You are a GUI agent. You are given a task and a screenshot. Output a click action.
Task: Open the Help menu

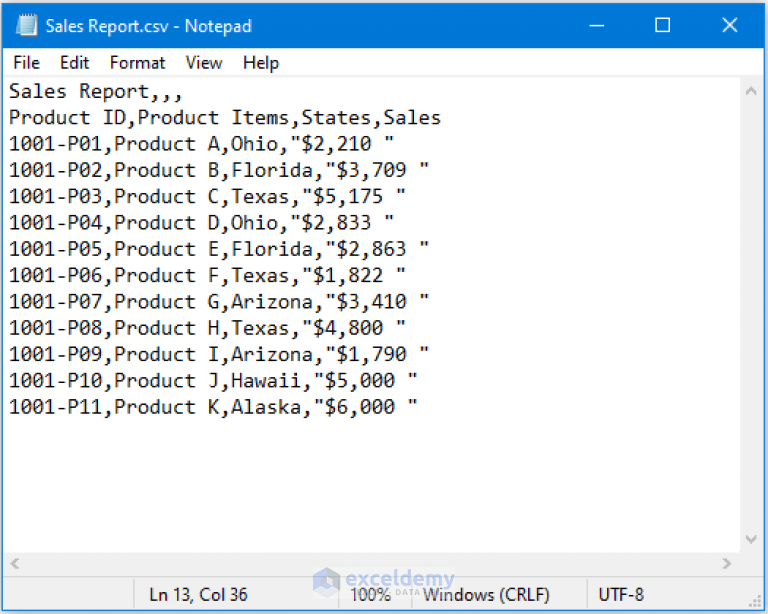pyautogui.click(x=261, y=63)
